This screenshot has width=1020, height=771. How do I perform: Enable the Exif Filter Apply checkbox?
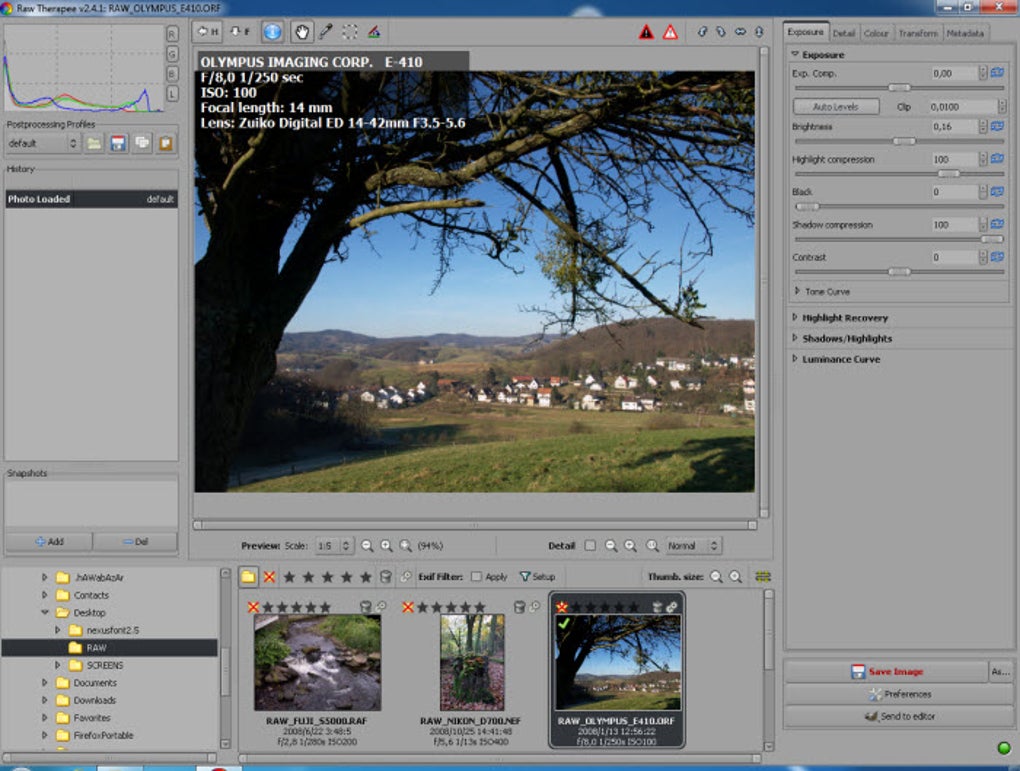click(476, 576)
